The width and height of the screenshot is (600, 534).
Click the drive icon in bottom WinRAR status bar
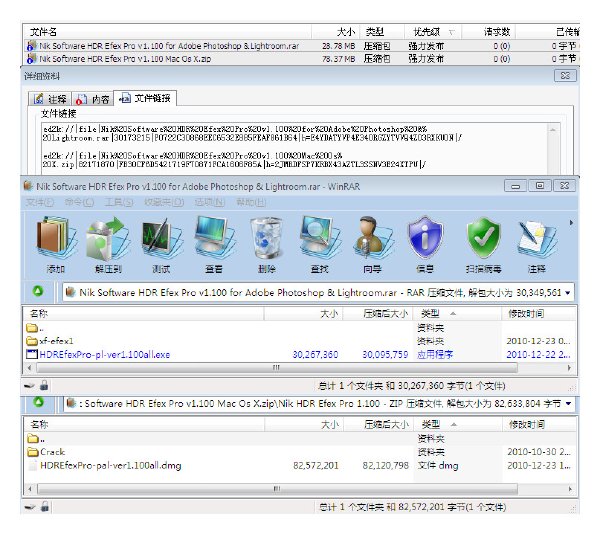pos(29,507)
